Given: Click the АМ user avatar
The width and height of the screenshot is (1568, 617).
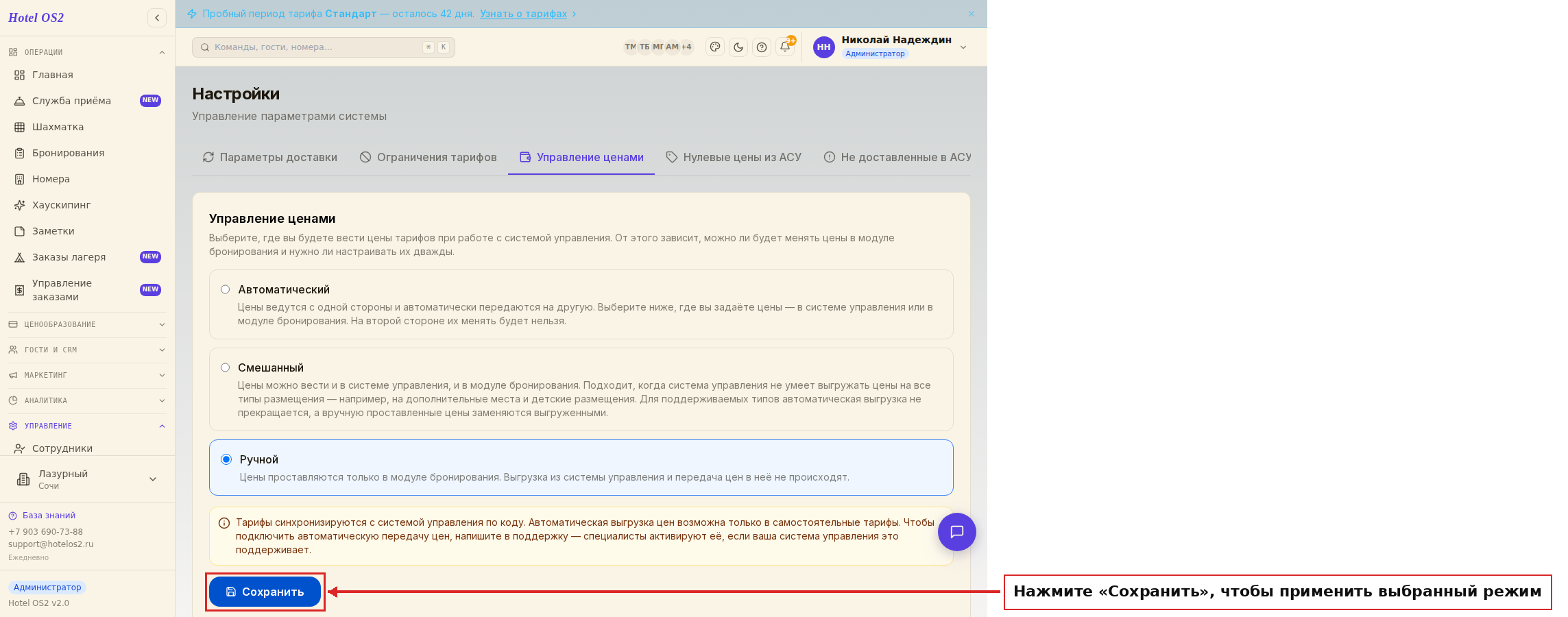Looking at the screenshot, I should [672, 47].
